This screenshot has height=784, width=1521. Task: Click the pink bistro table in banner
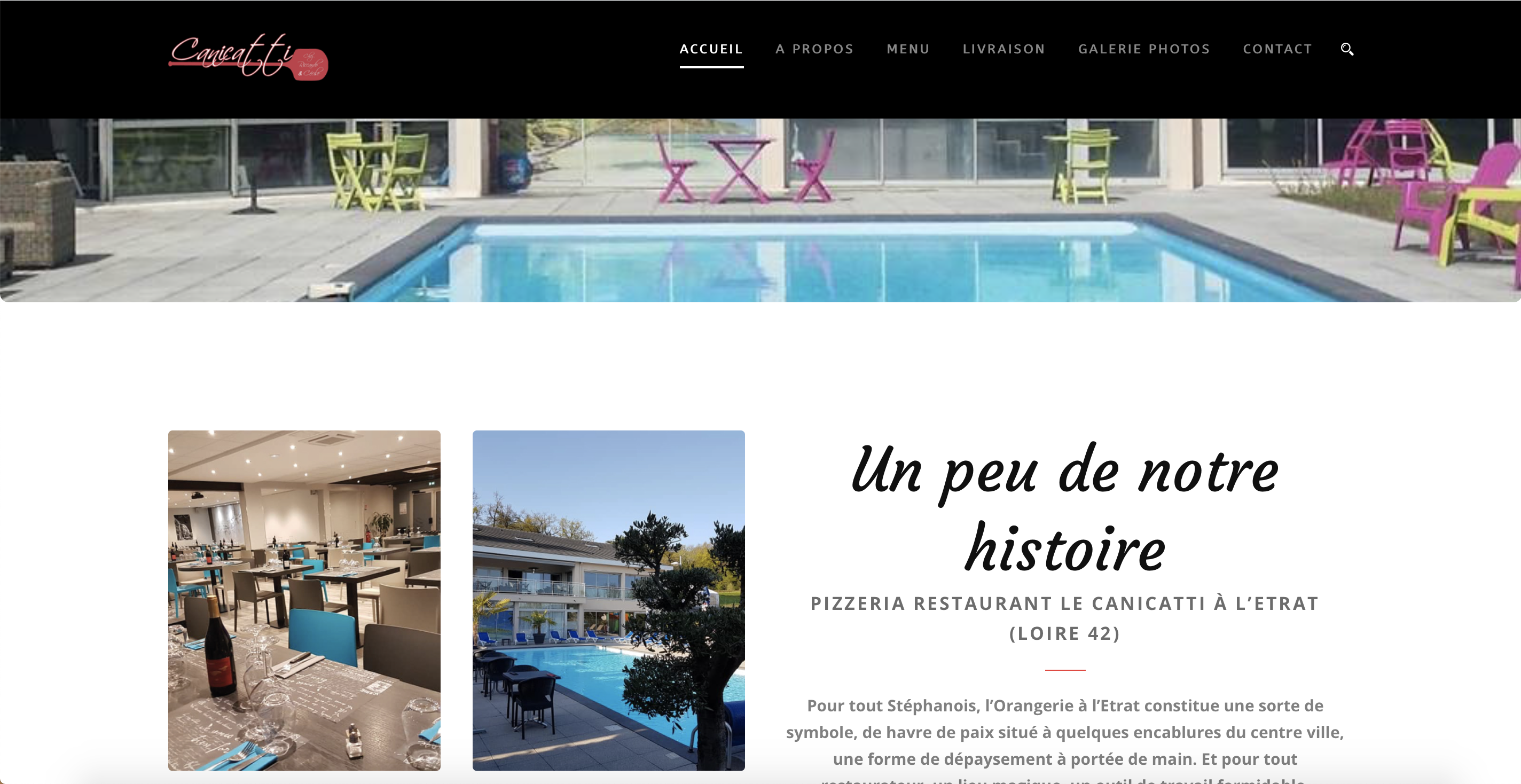(740, 169)
